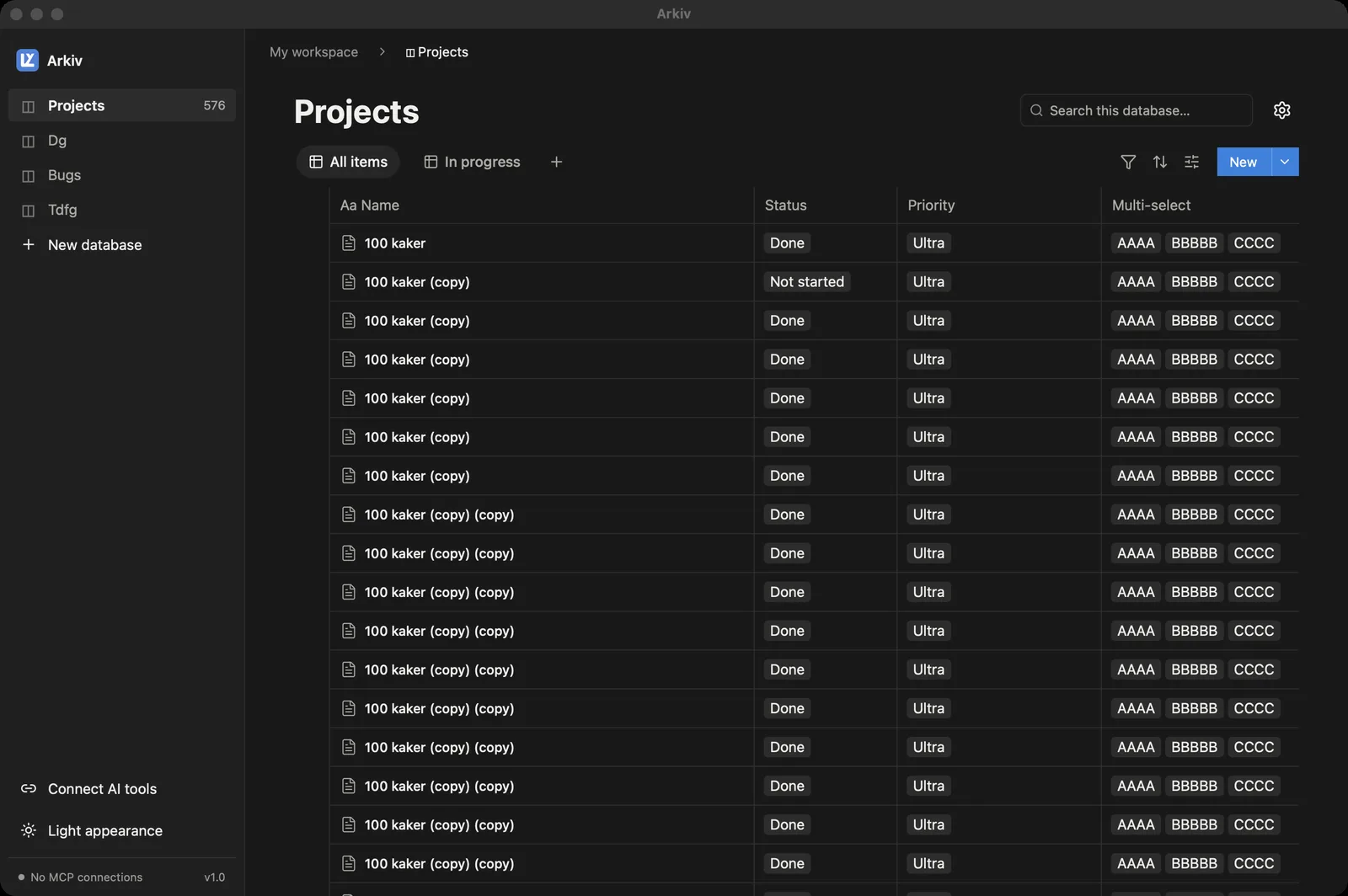Open the sort arrows icon
This screenshot has height=896, width=1348.
coord(1160,162)
